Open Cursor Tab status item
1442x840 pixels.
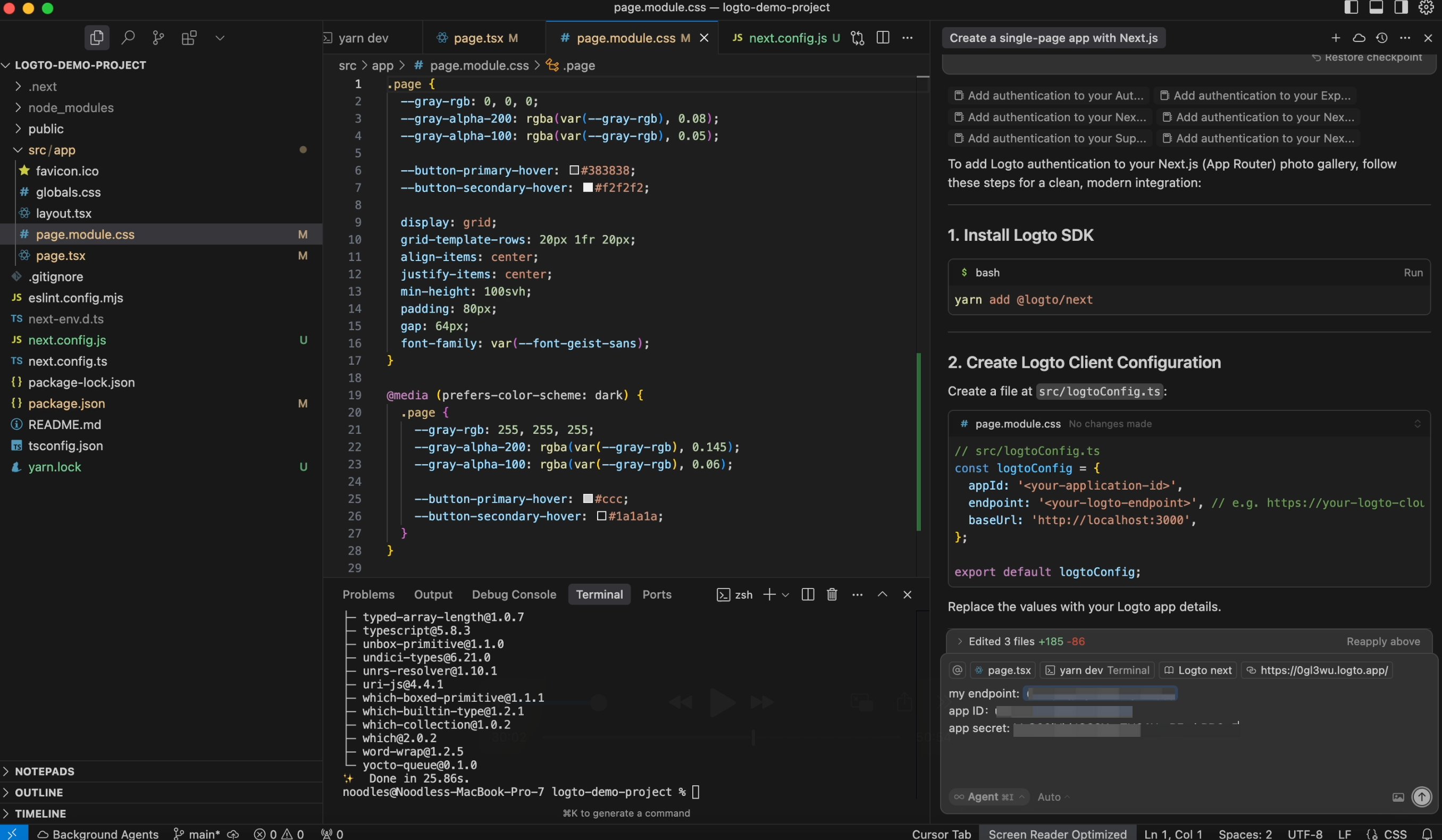[x=941, y=834]
